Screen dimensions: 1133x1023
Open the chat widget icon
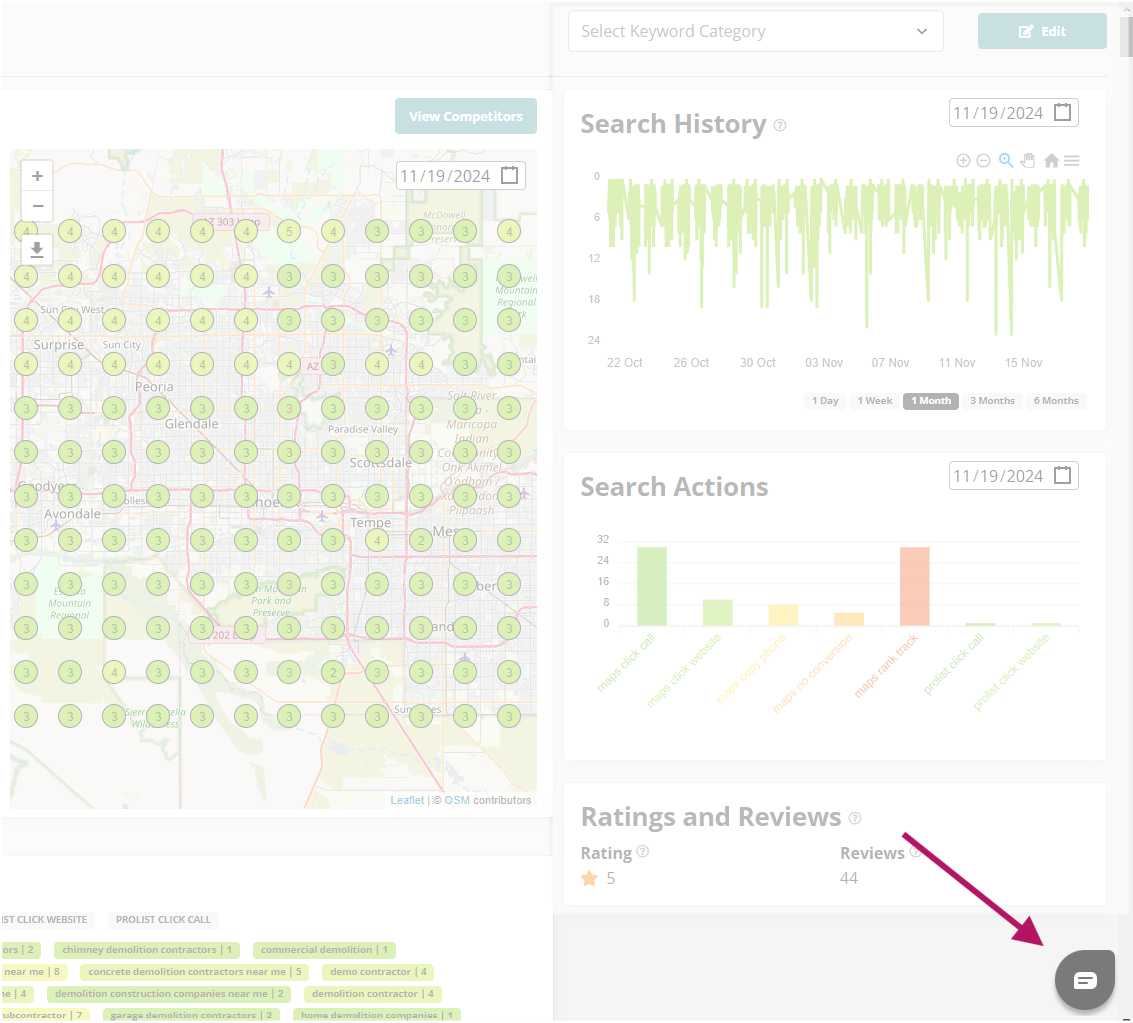(1085, 980)
